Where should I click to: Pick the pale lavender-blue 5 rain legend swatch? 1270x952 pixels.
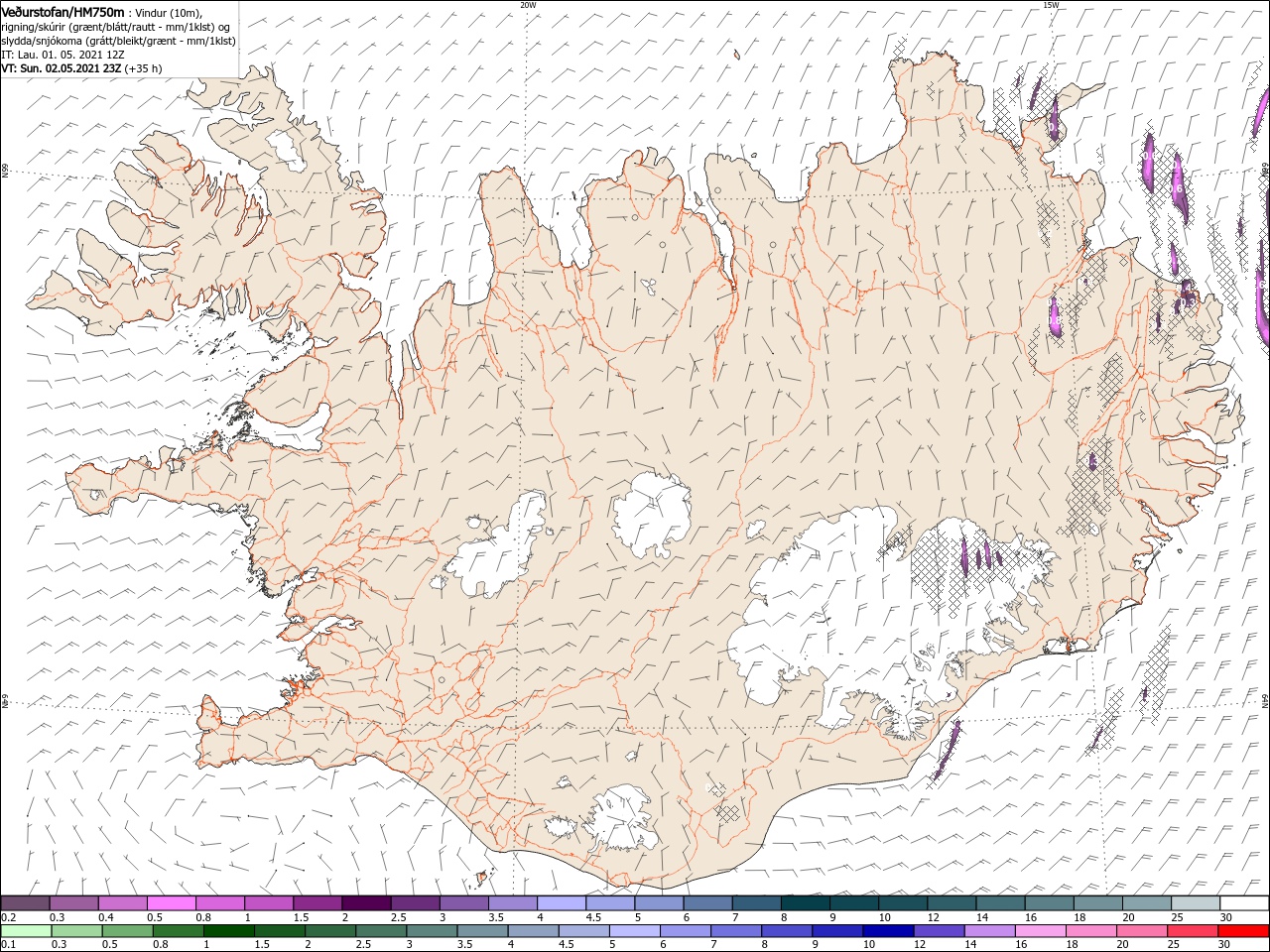(x=633, y=931)
